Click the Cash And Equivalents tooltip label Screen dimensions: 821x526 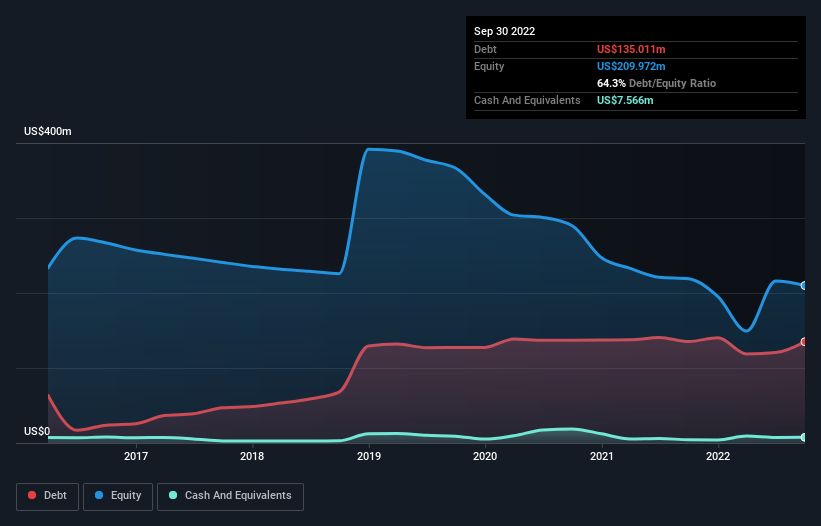(x=527, y=100)
